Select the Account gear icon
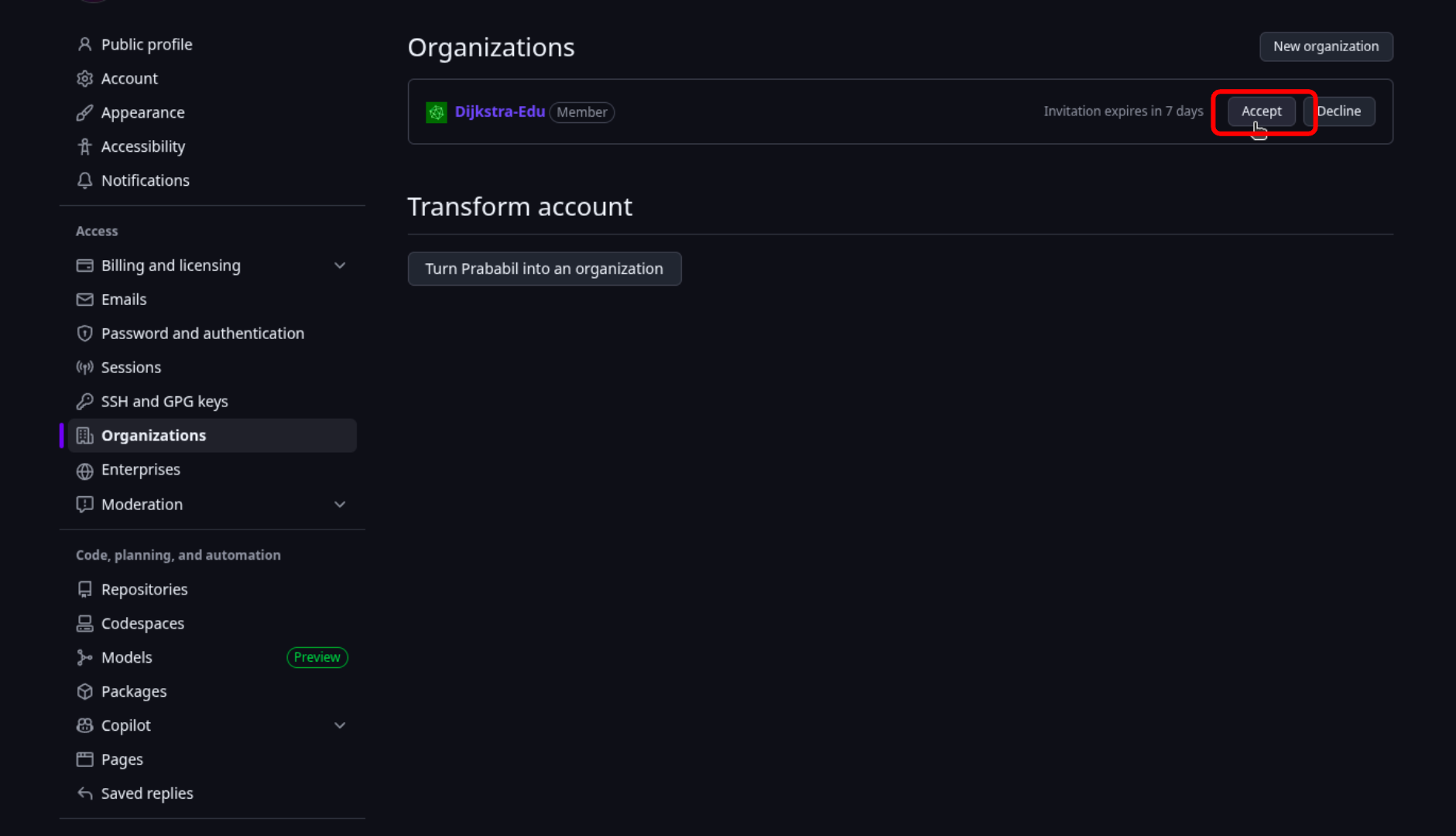Viewport: 1456px width, 836px height. 84,78
